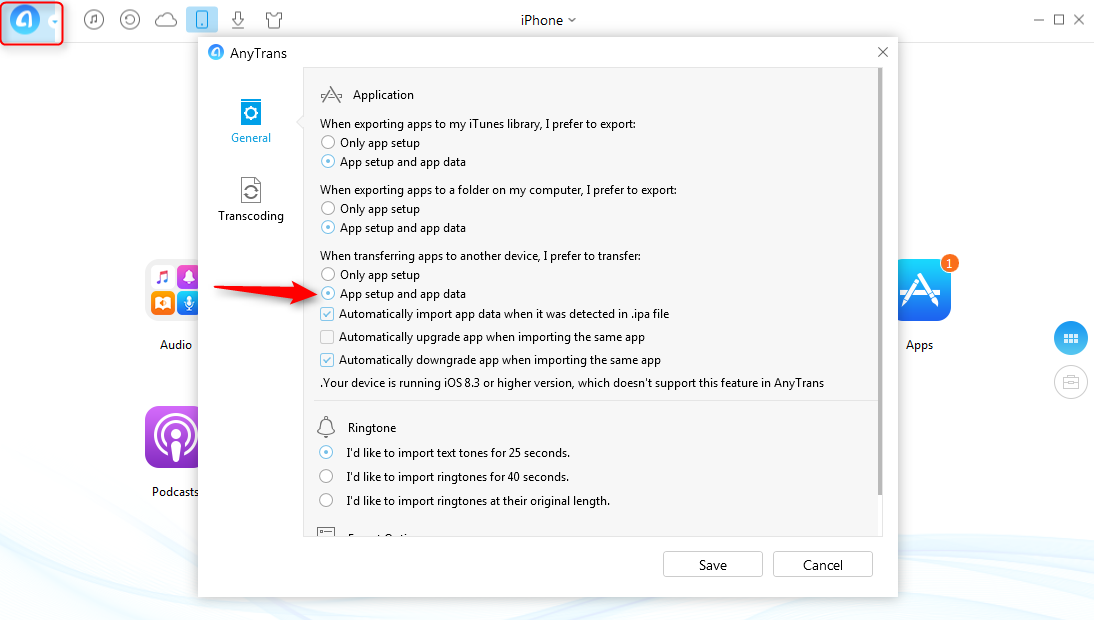Minimize the AnyTrans main window

pos(1039,20)
